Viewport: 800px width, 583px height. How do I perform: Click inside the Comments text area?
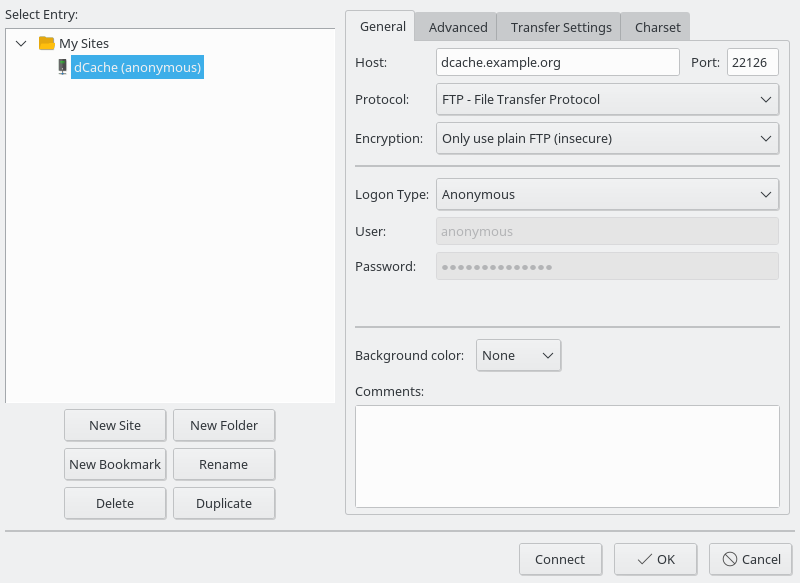point(566,455)
